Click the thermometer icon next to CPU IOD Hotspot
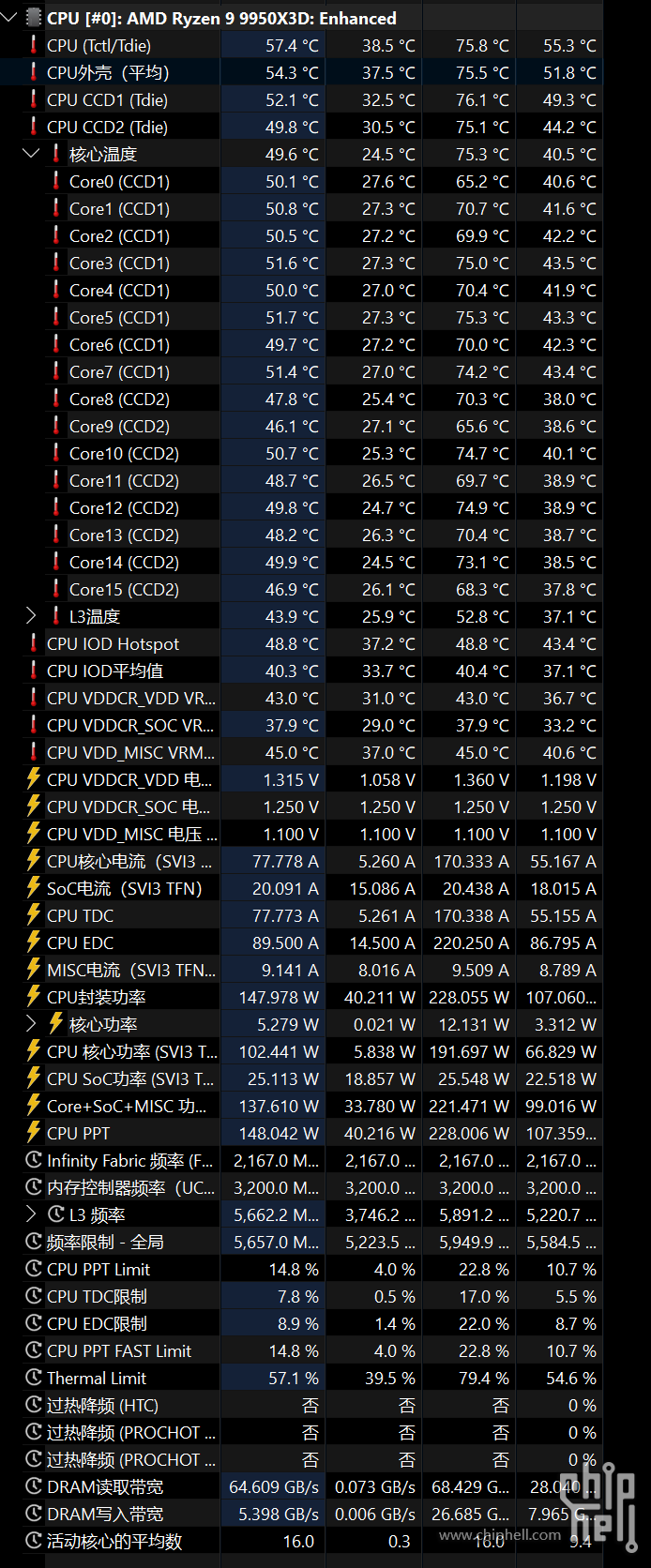The height and width of the screenshot is (1568, 651). click(34, 643)
